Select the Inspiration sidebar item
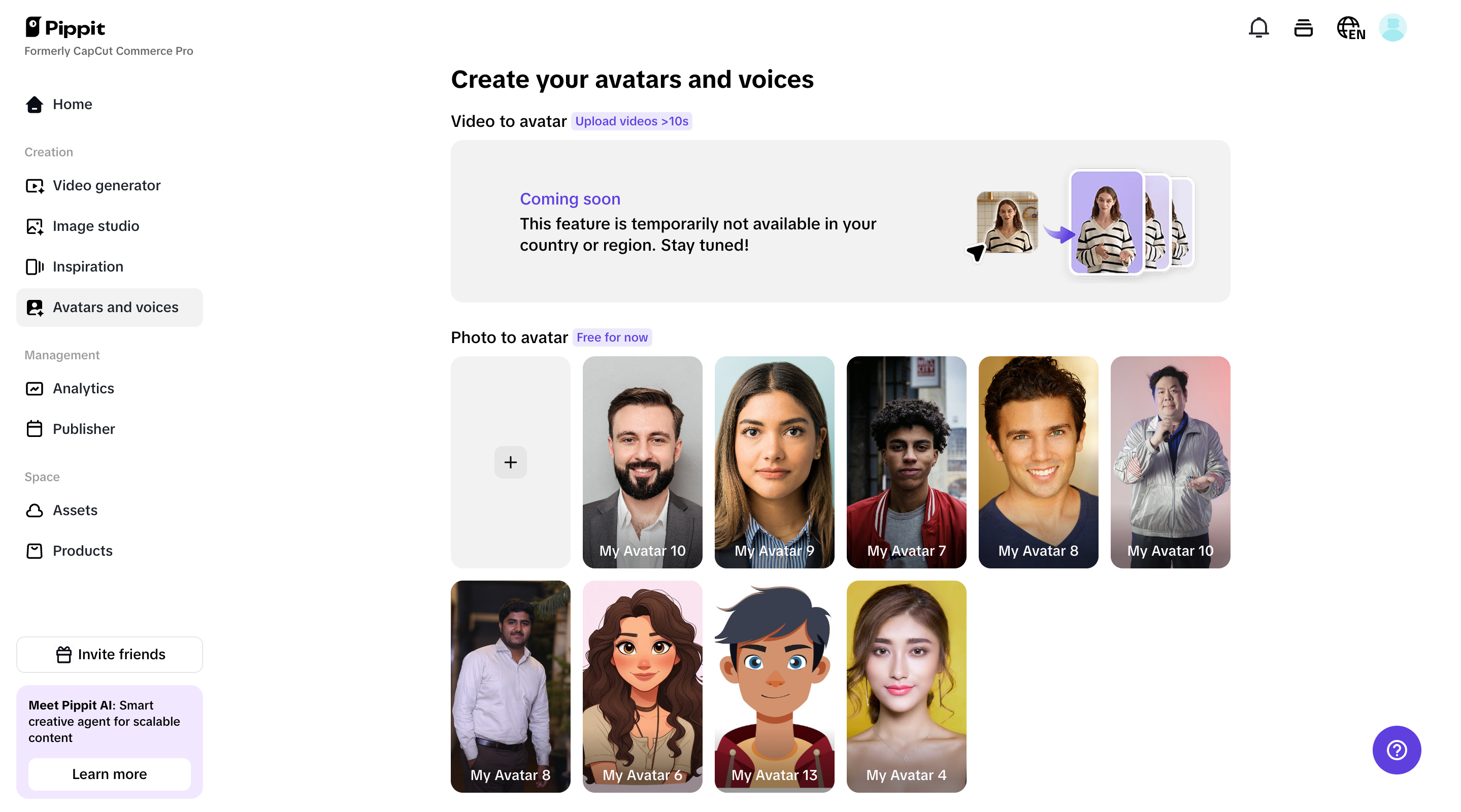Image resolution: width=1461 pixels, height=812 pixels. pyautogui.click(x=87, y=266)
